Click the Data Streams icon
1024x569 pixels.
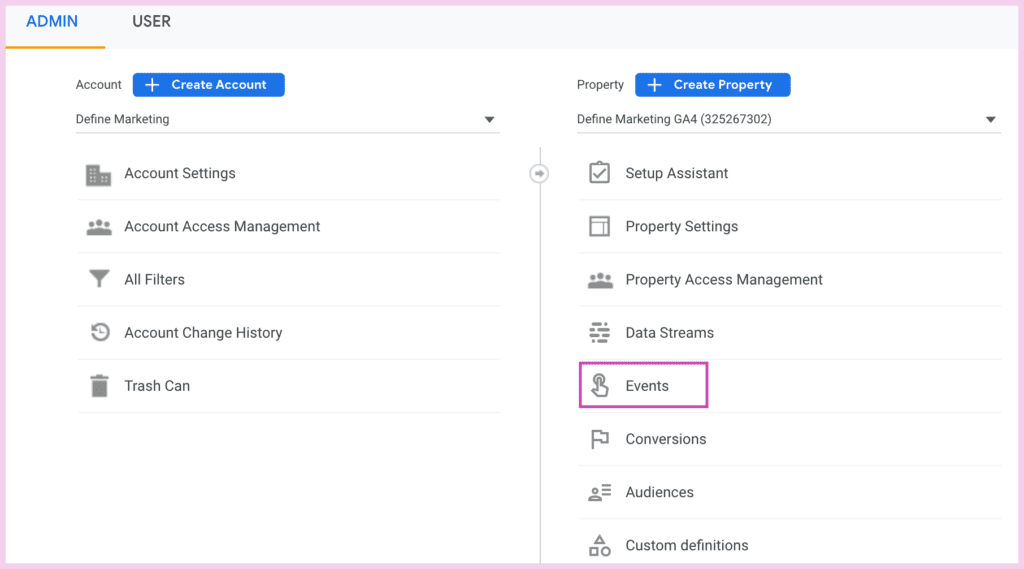point(600,333)
